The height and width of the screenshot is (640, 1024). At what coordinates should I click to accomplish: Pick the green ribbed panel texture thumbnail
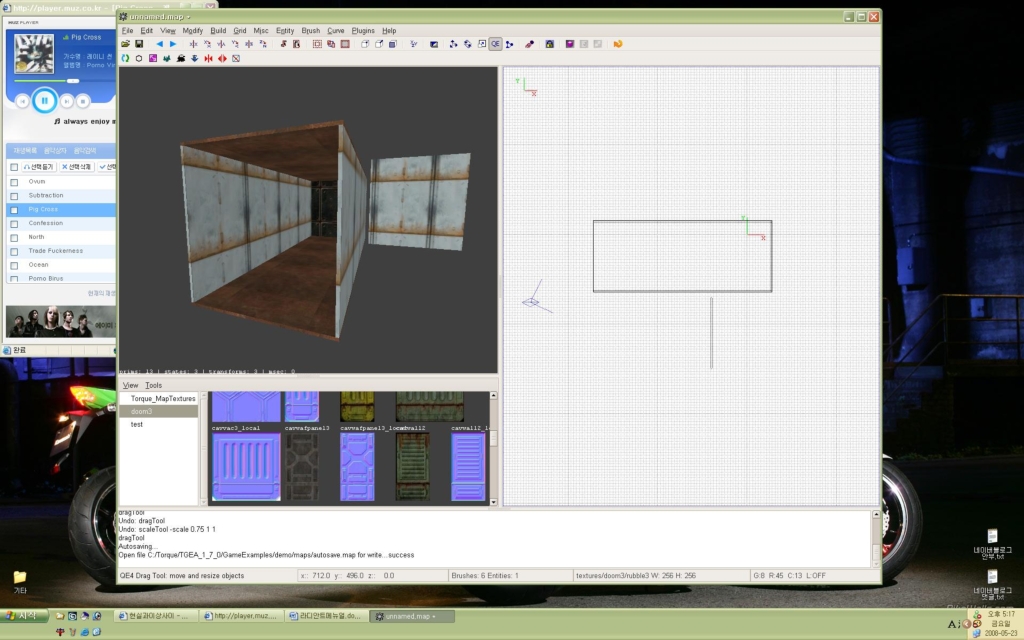pos(413,467)
